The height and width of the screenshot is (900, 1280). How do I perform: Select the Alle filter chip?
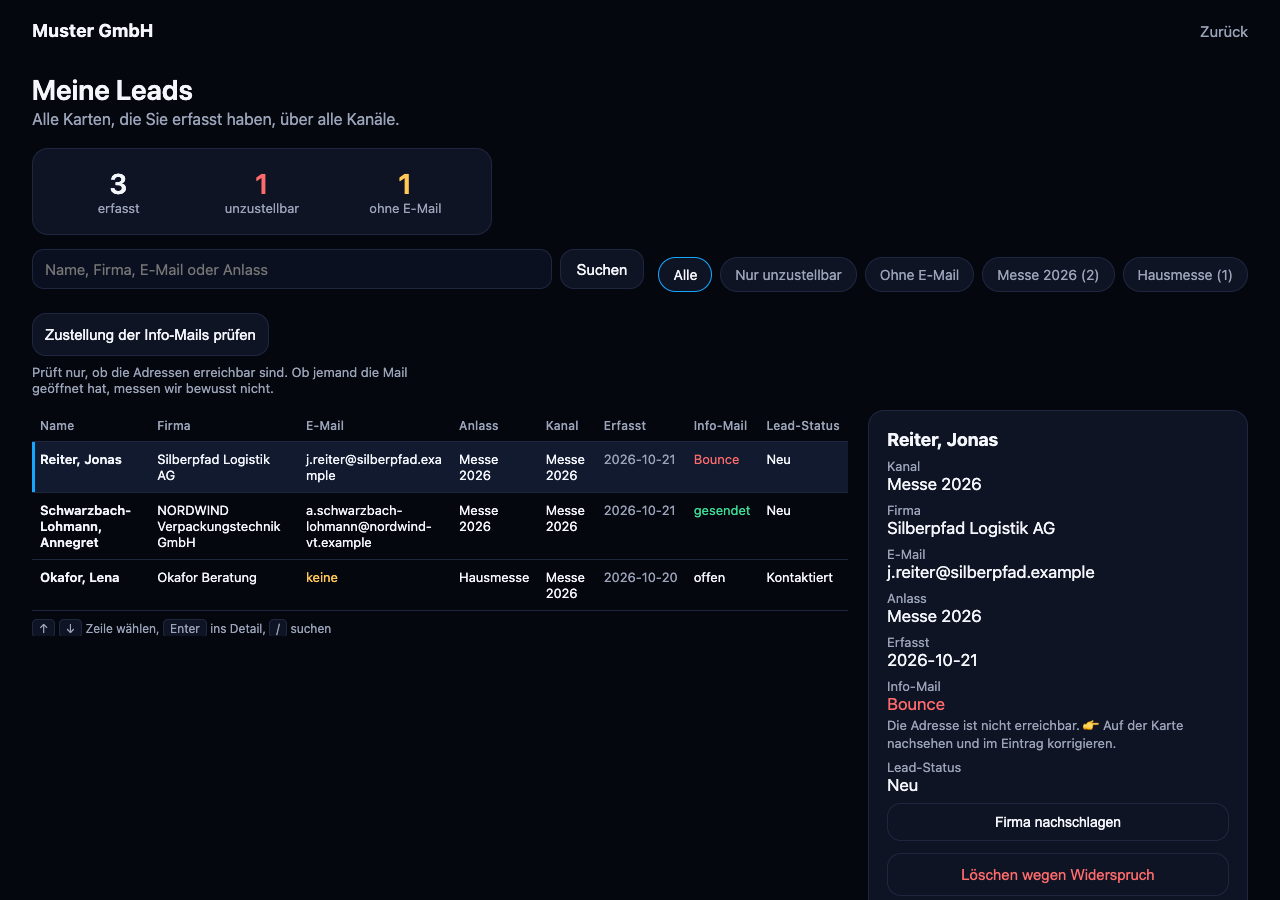[x=685, y=275]
